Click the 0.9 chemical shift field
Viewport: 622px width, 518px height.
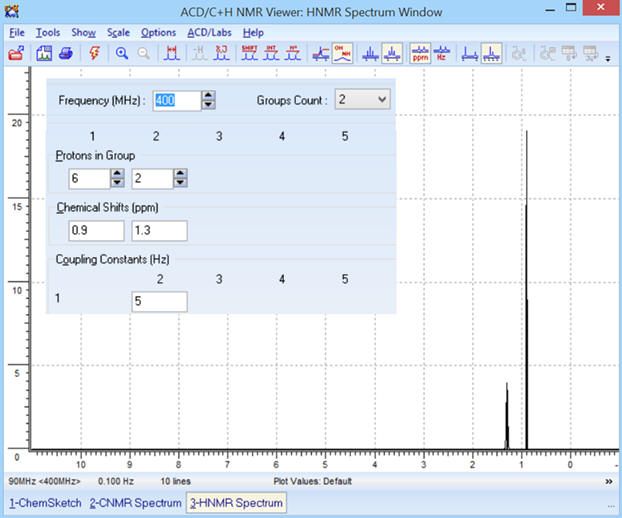pos(96,231)
